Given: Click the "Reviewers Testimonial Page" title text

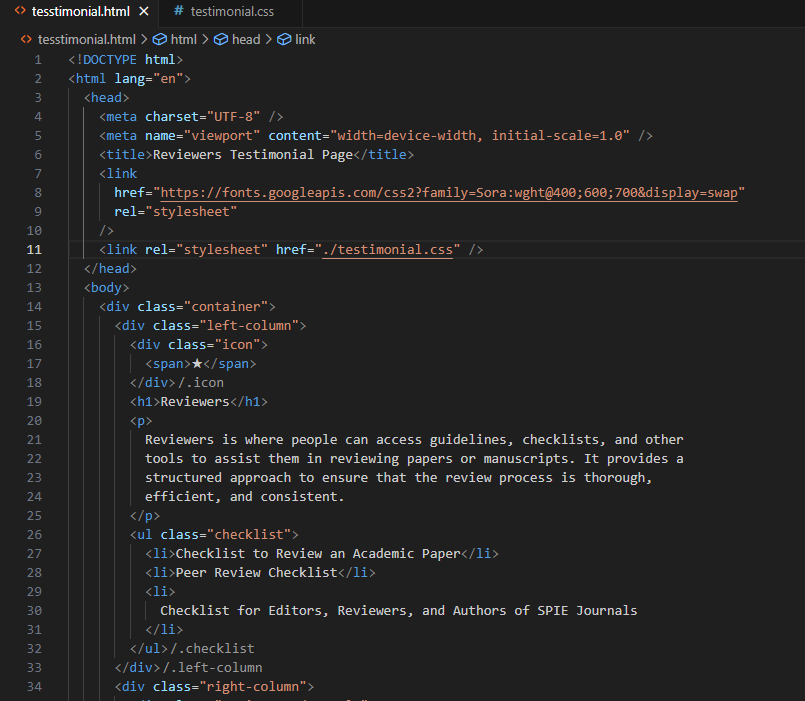Looking at the screenshot, I should point(253,155).
